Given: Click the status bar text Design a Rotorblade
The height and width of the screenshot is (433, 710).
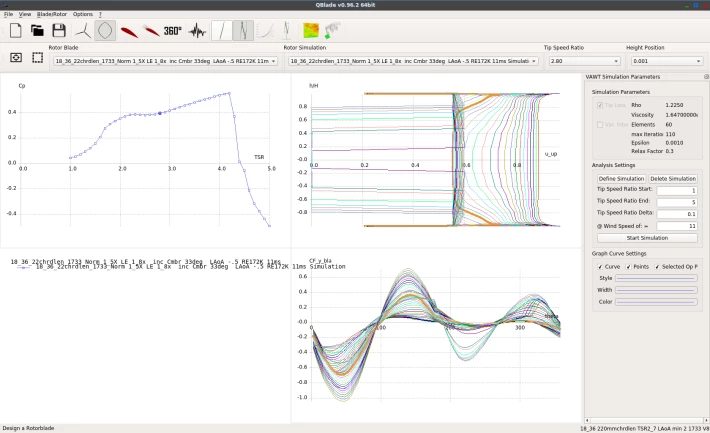Looking at the screenshot, I should point(28,428).
